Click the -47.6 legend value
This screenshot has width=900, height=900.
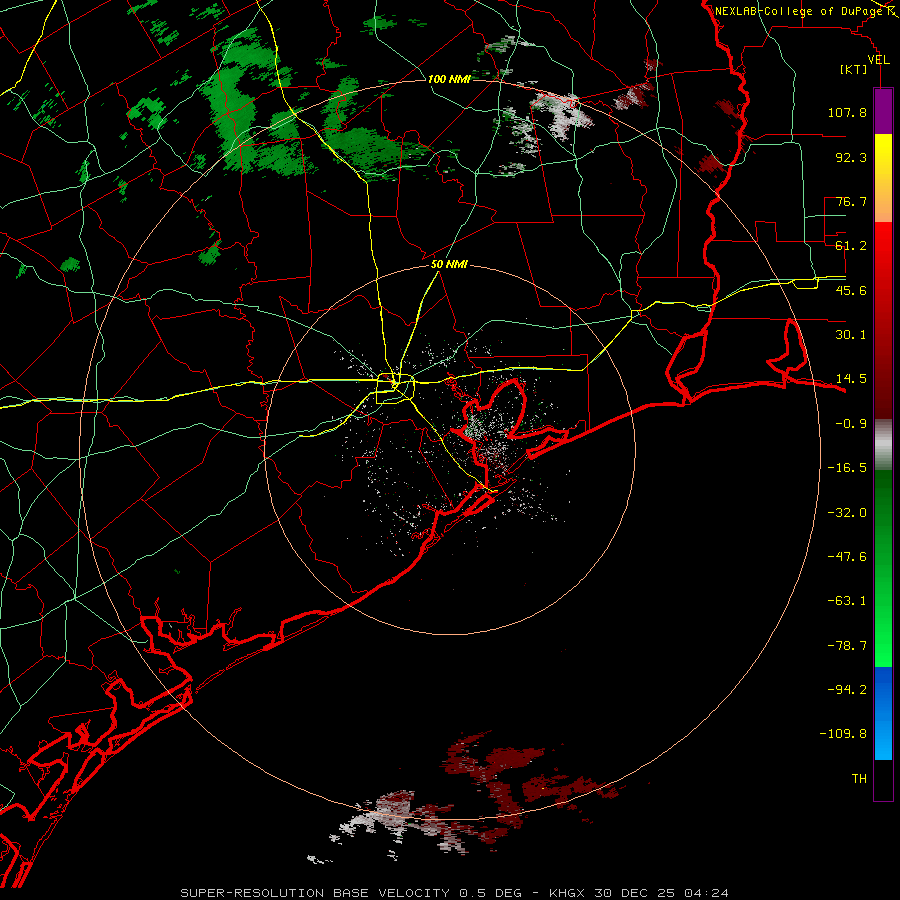pos(847,557)
